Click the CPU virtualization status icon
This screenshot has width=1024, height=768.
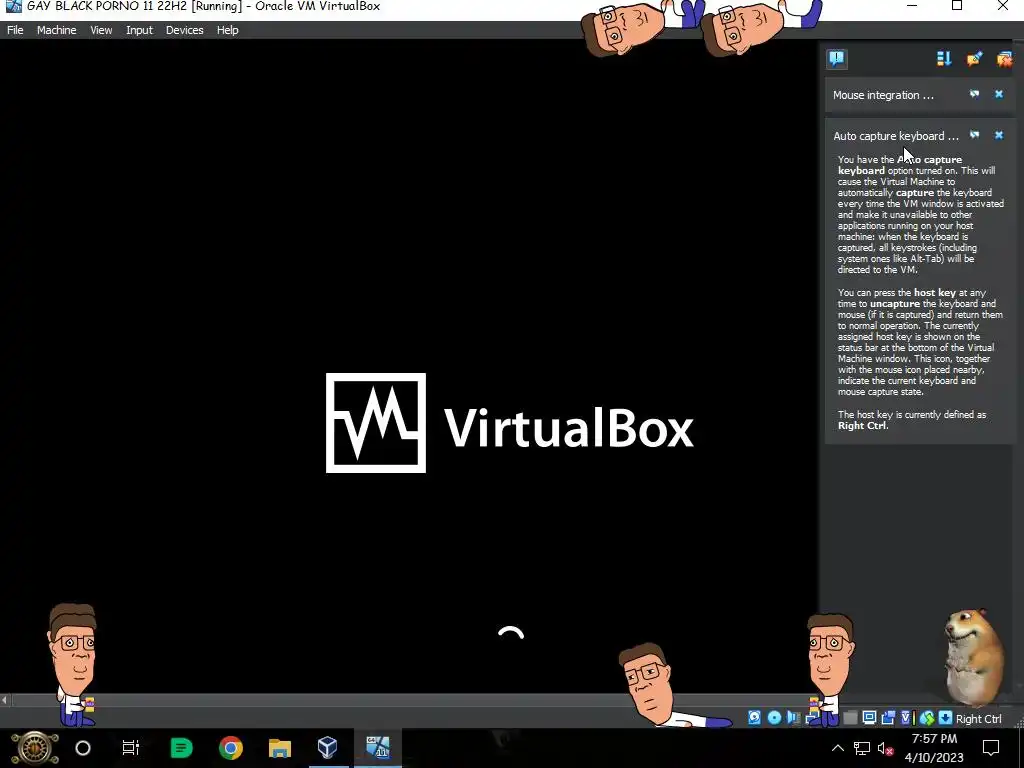906,718
